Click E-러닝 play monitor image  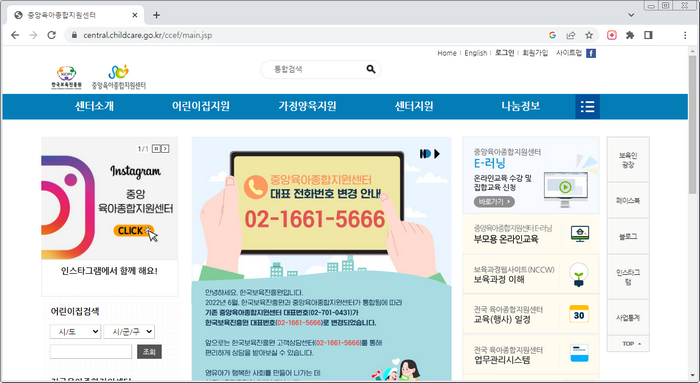tap(565, 189)
